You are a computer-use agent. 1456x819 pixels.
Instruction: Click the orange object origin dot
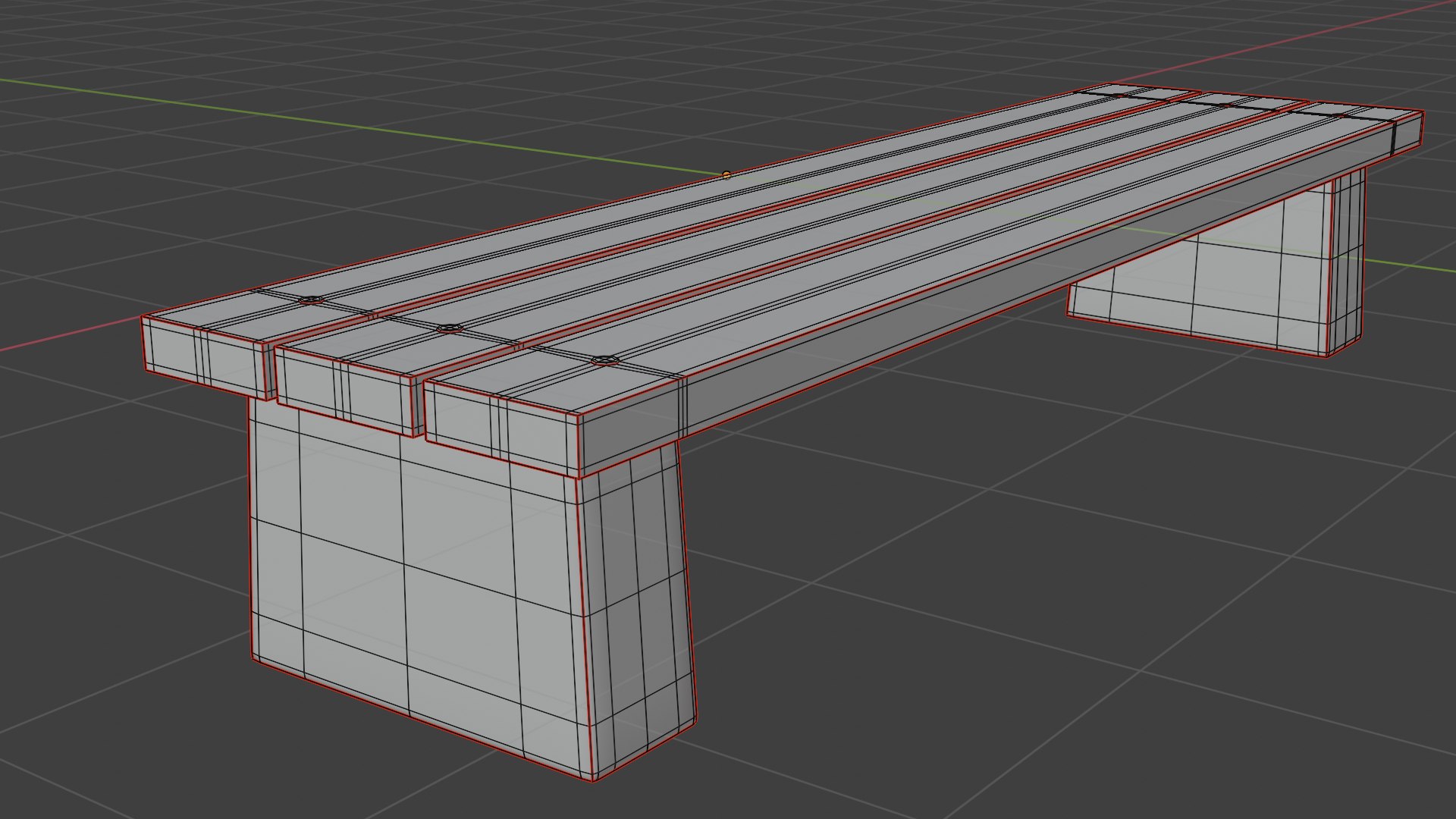726,174
